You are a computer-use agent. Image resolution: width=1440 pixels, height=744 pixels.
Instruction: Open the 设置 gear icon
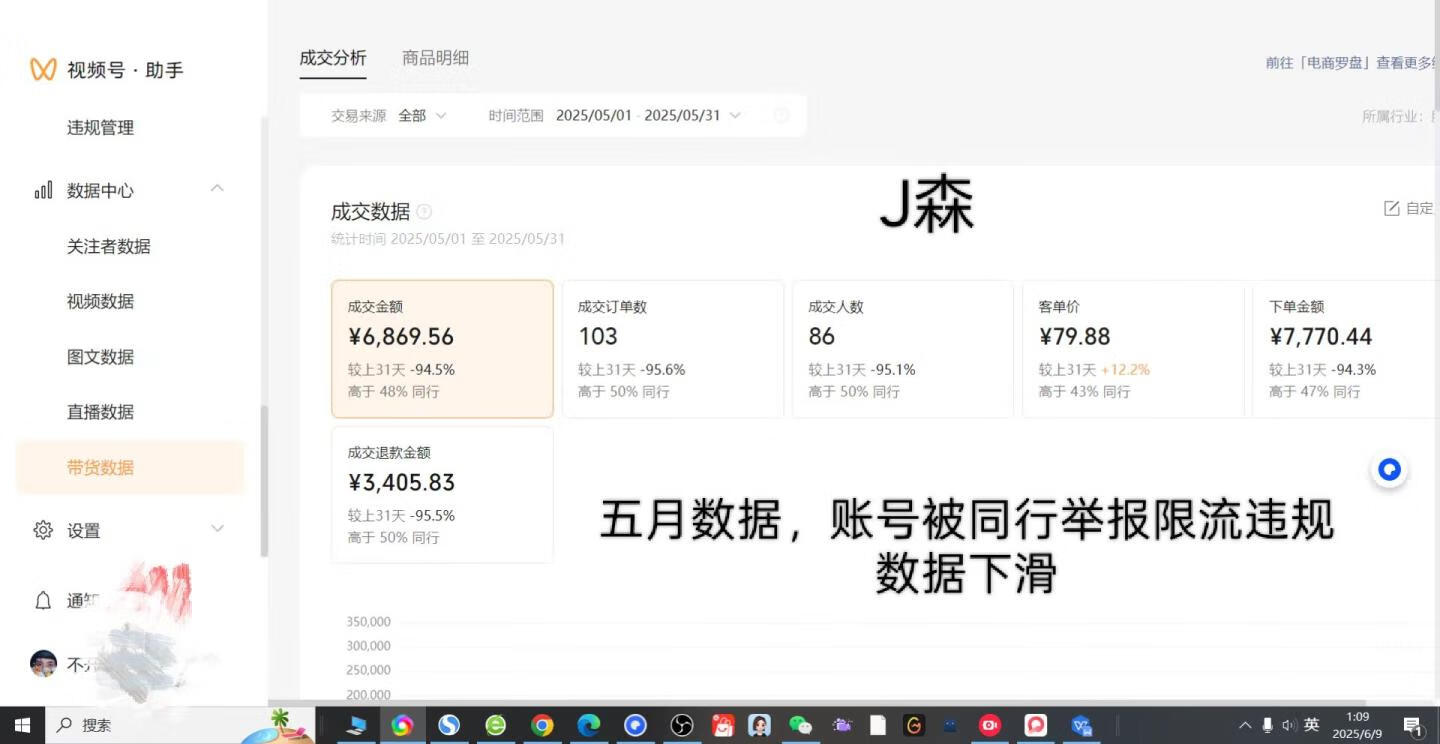click(x=42, y=530)
